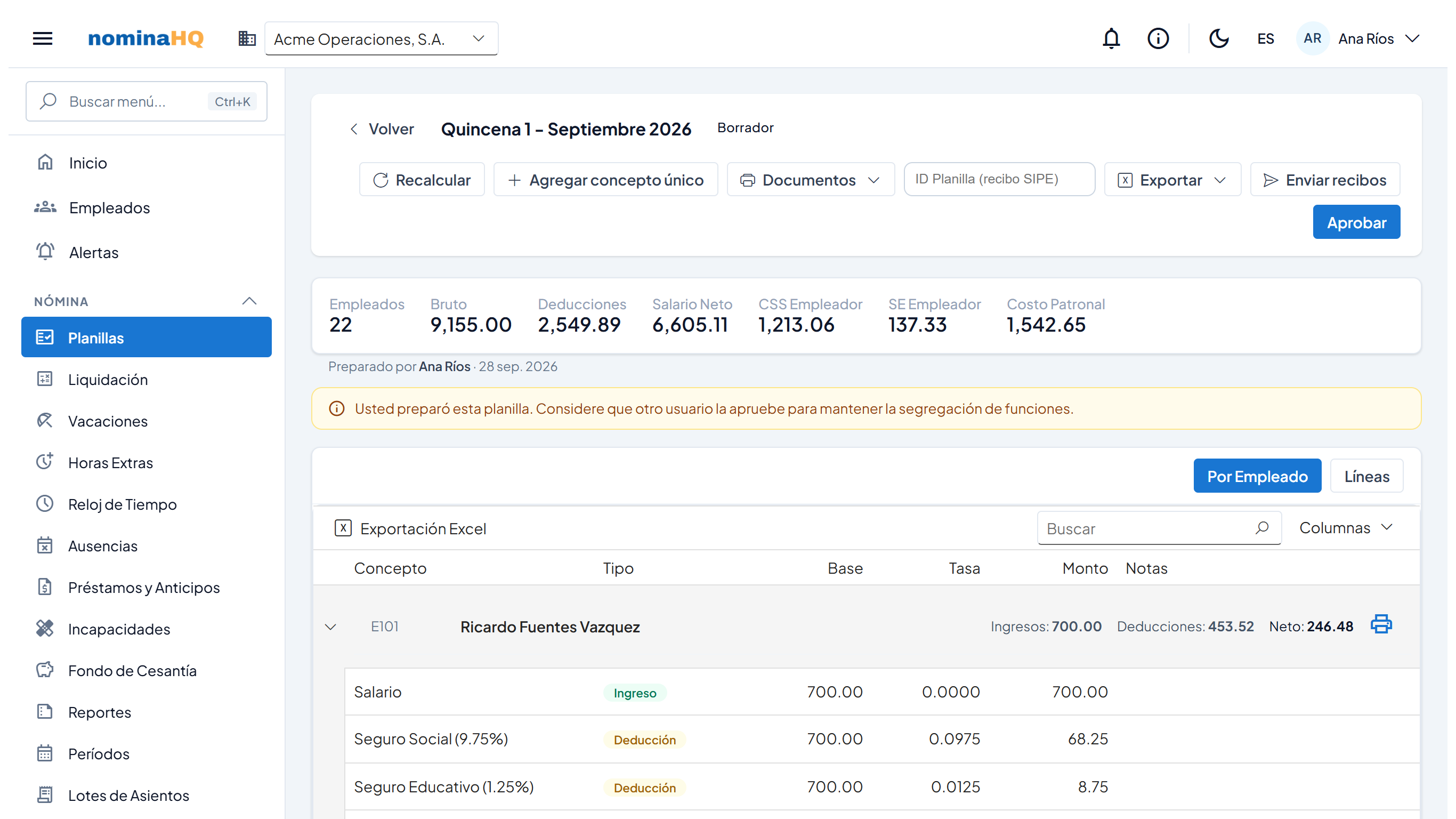Open Horas Extras section

(147, 463)
